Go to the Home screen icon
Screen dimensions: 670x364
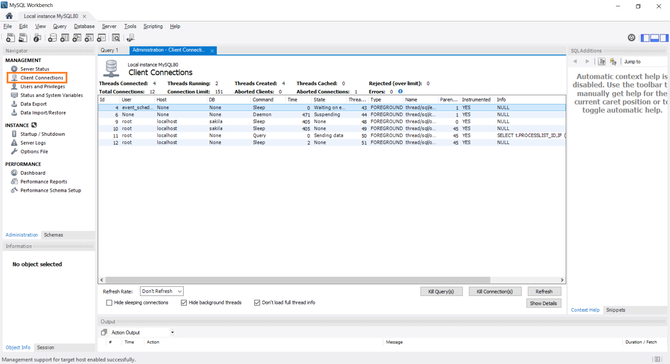pyautogui.click(x=9, y=16)
